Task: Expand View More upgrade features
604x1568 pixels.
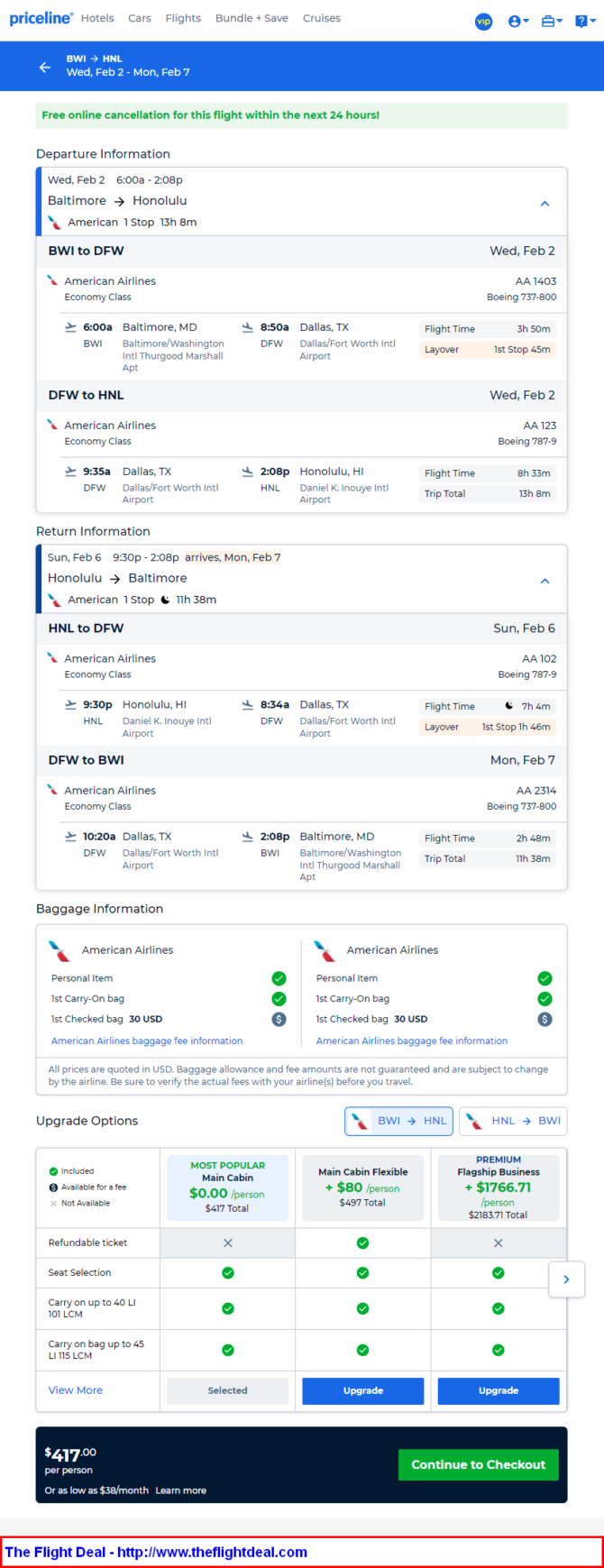Action: pos(76,1390)
